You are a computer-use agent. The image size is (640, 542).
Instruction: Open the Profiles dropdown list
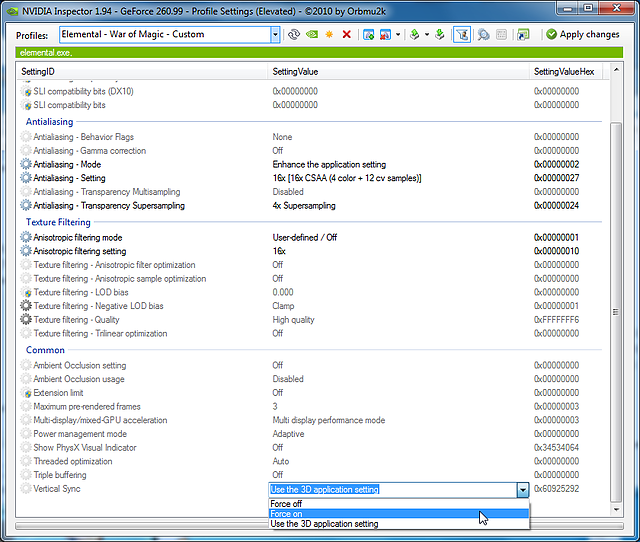pos(275,34)
